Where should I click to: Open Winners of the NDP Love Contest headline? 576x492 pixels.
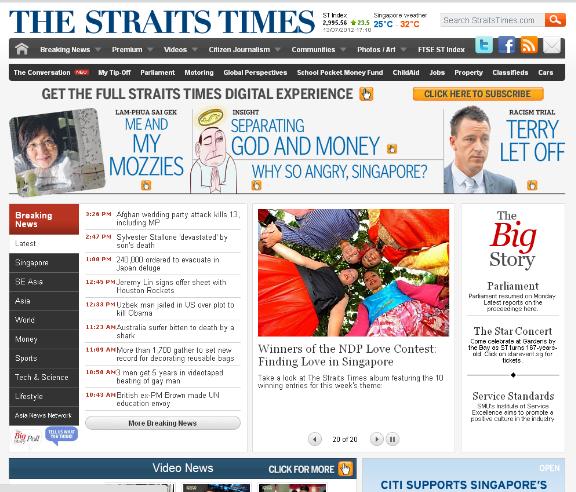[x=347, y=355]
